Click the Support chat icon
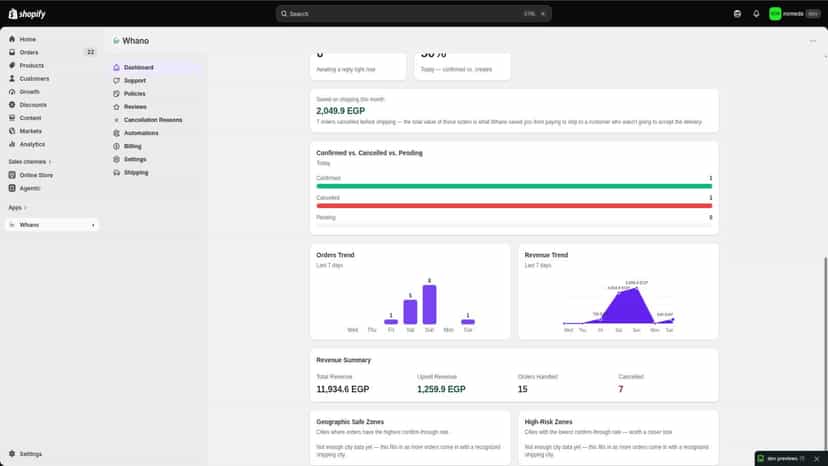This screenshot has height=466, width=828. tap(117, 81)
